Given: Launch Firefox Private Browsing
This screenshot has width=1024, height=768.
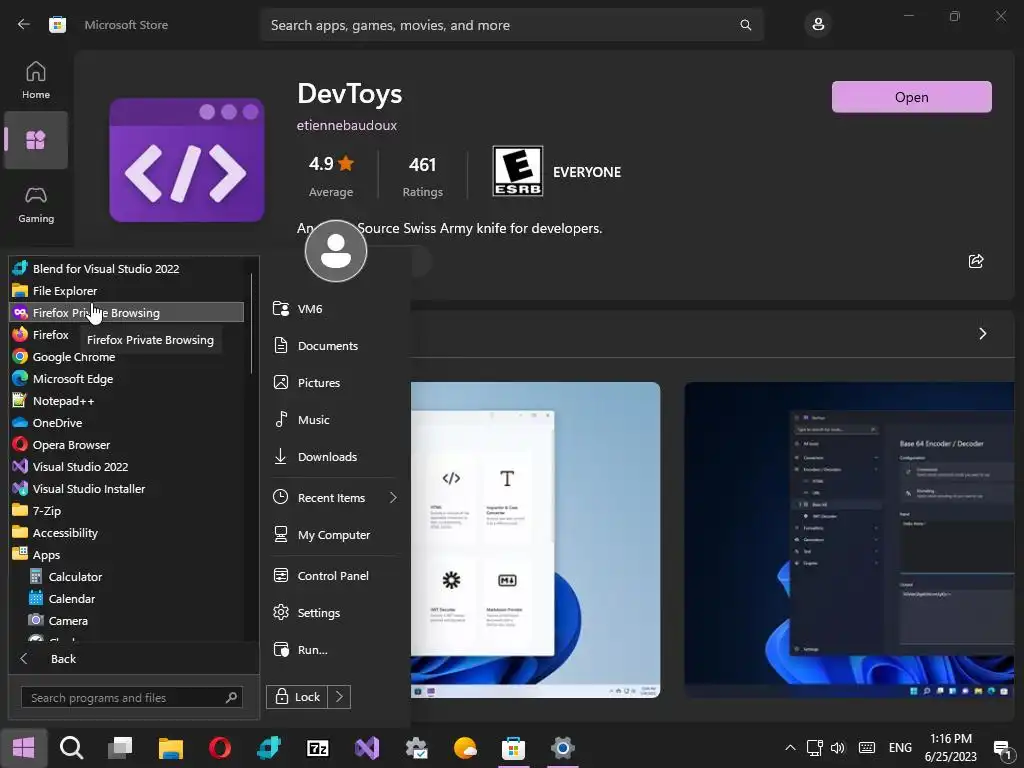Looking at the screenshot, I should pyautogui.click(x=127, y=313).
